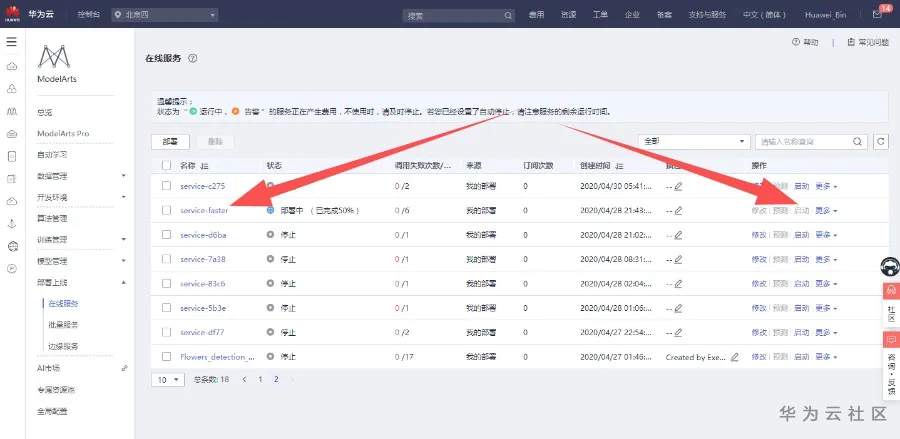Check the box for service-df77

click(166, 332)
